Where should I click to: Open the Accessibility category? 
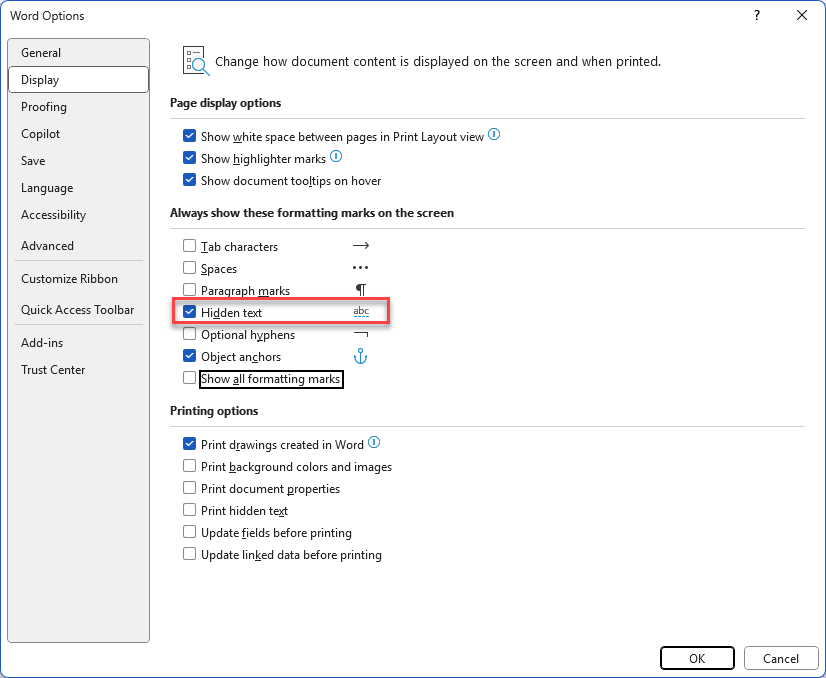pyautogui.click(x=78, y=215)
